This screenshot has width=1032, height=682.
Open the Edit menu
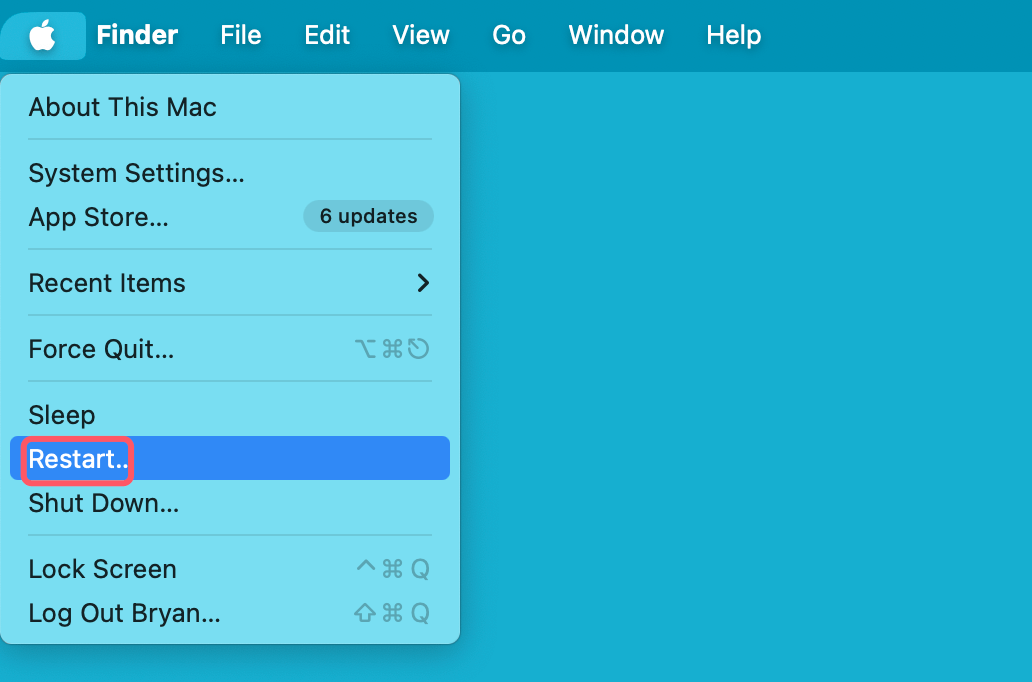(x=327, y=36)
